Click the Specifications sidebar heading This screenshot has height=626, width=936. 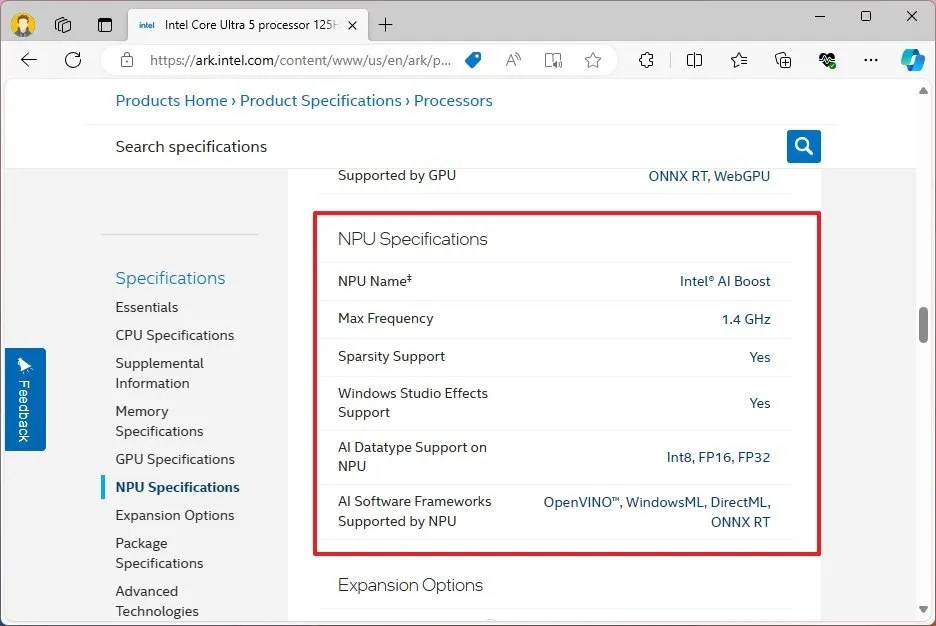(170, 278)
